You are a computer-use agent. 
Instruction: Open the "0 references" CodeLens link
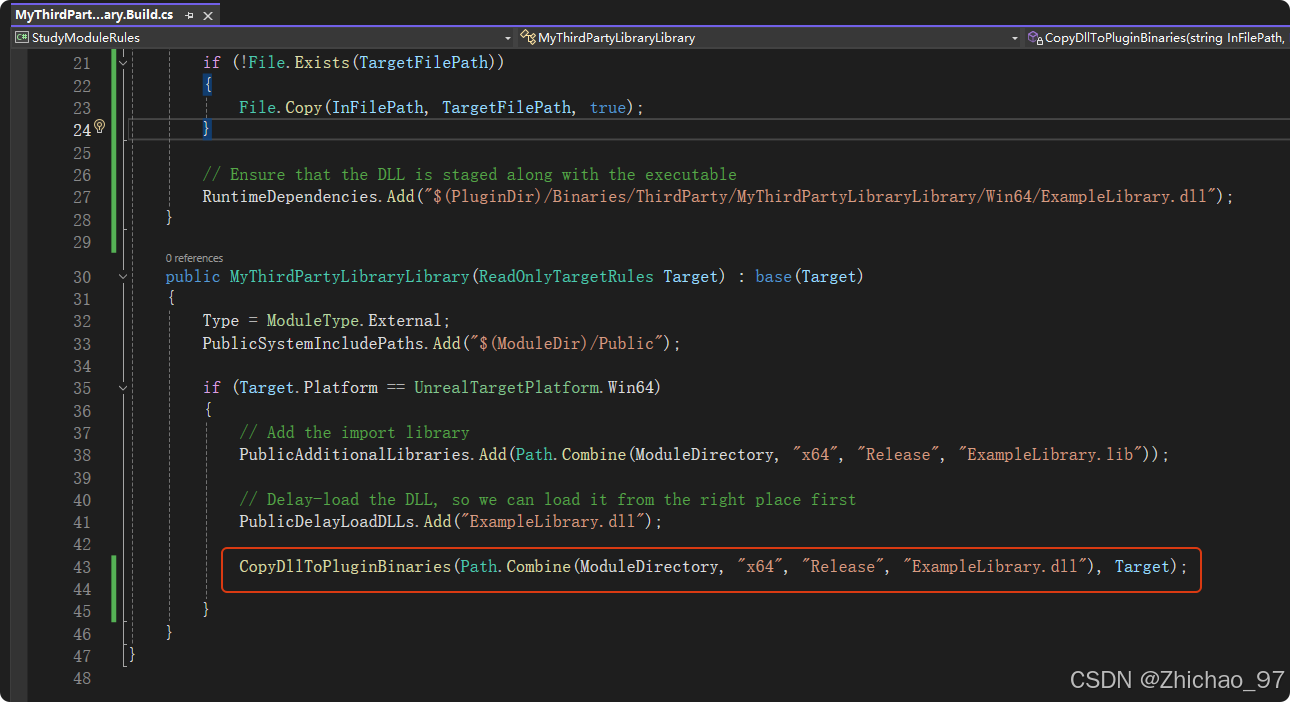(194, 258)
